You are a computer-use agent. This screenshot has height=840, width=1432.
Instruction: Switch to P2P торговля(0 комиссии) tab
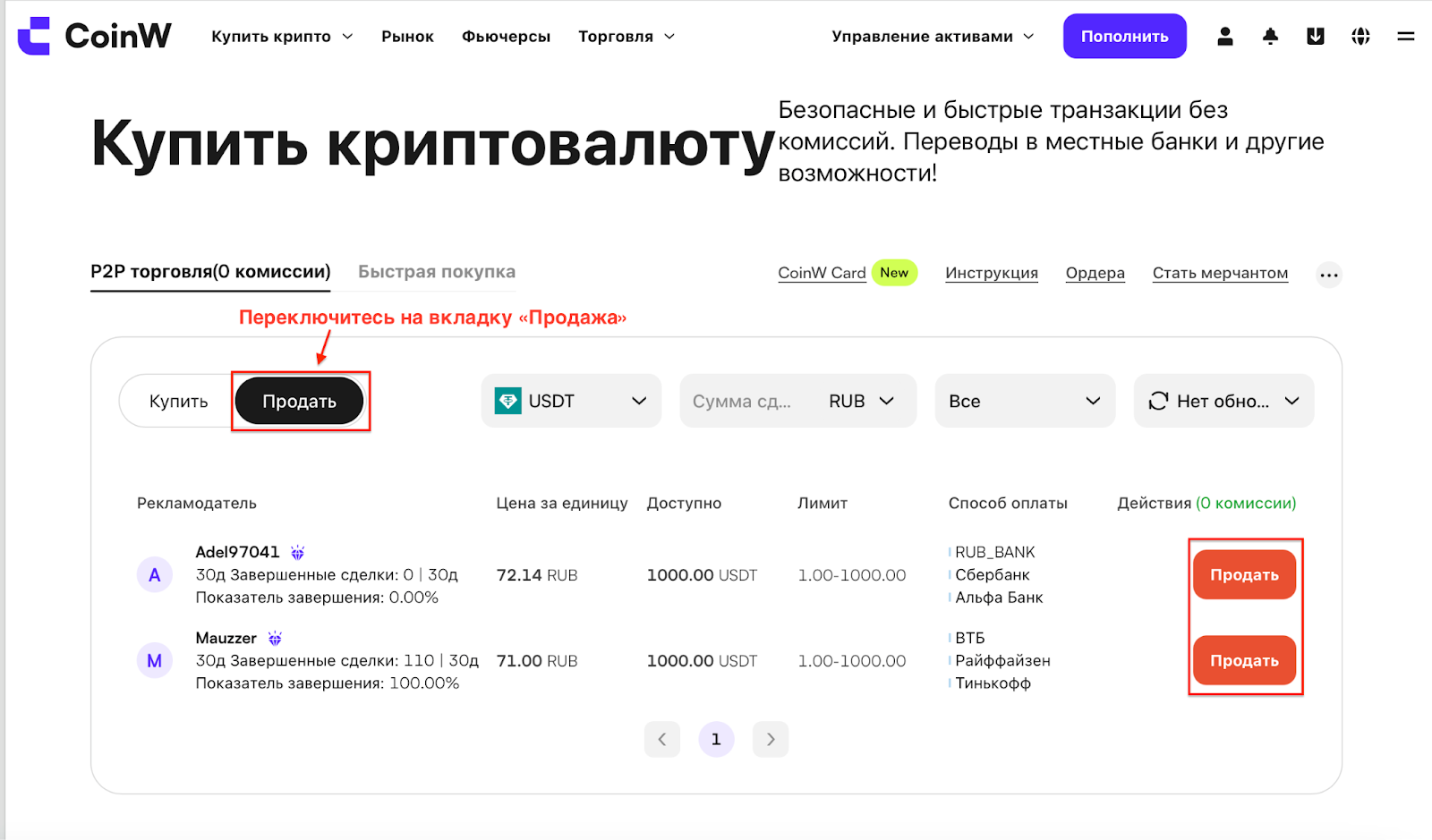[x=210, y=272]
